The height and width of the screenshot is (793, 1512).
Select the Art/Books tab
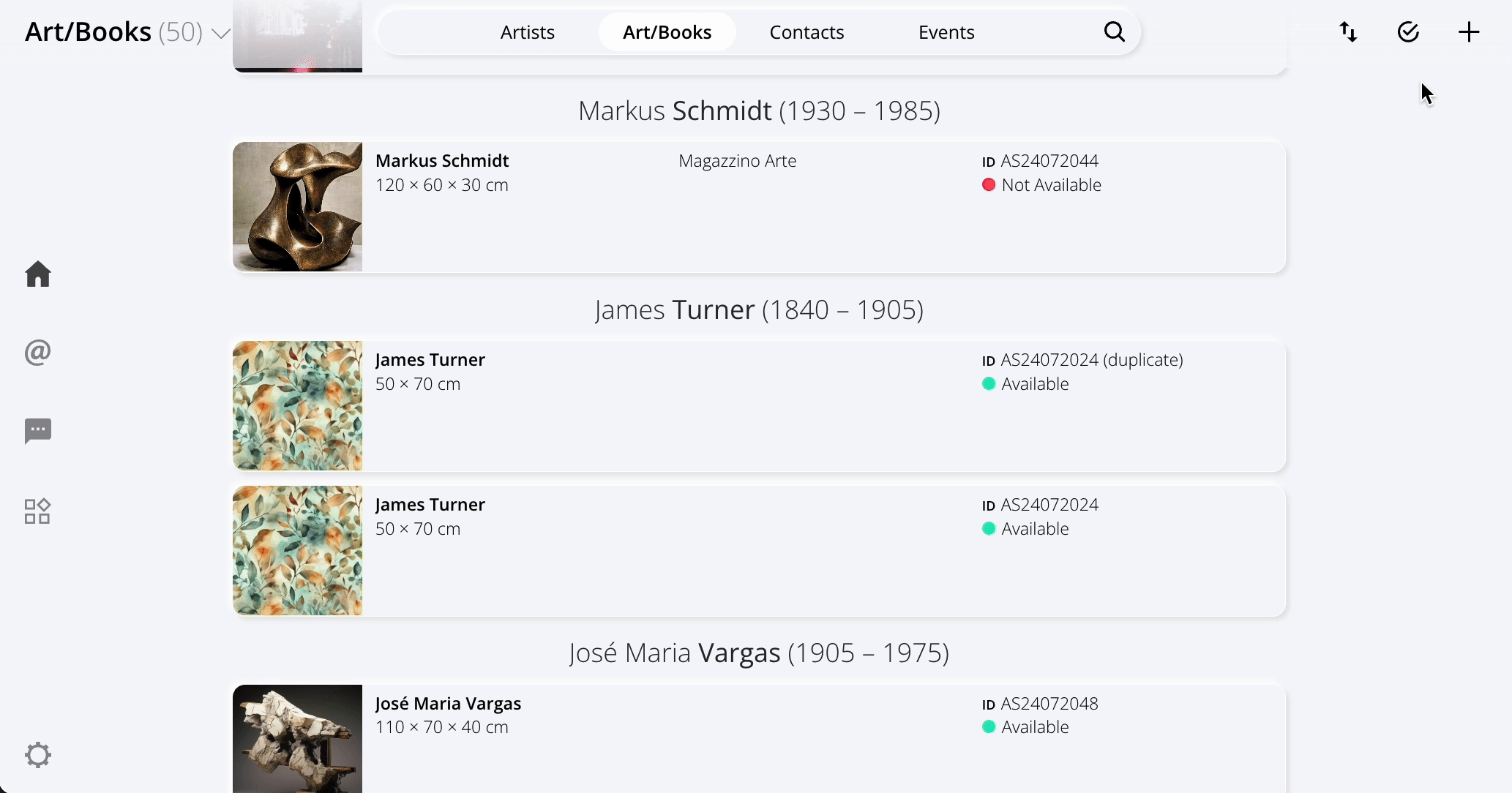(667, 32)
